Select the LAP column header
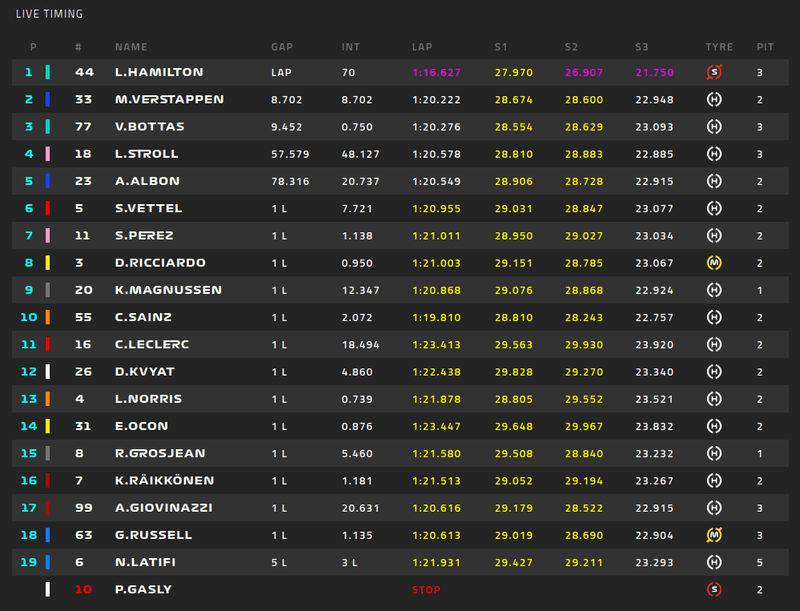The height and width of the screenshot is (611, 800). pos(422,47)
